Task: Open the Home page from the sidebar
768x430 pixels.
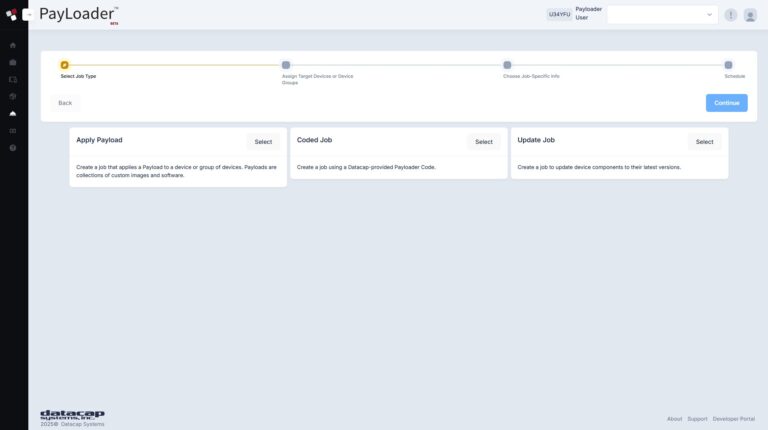Action: 13,46
